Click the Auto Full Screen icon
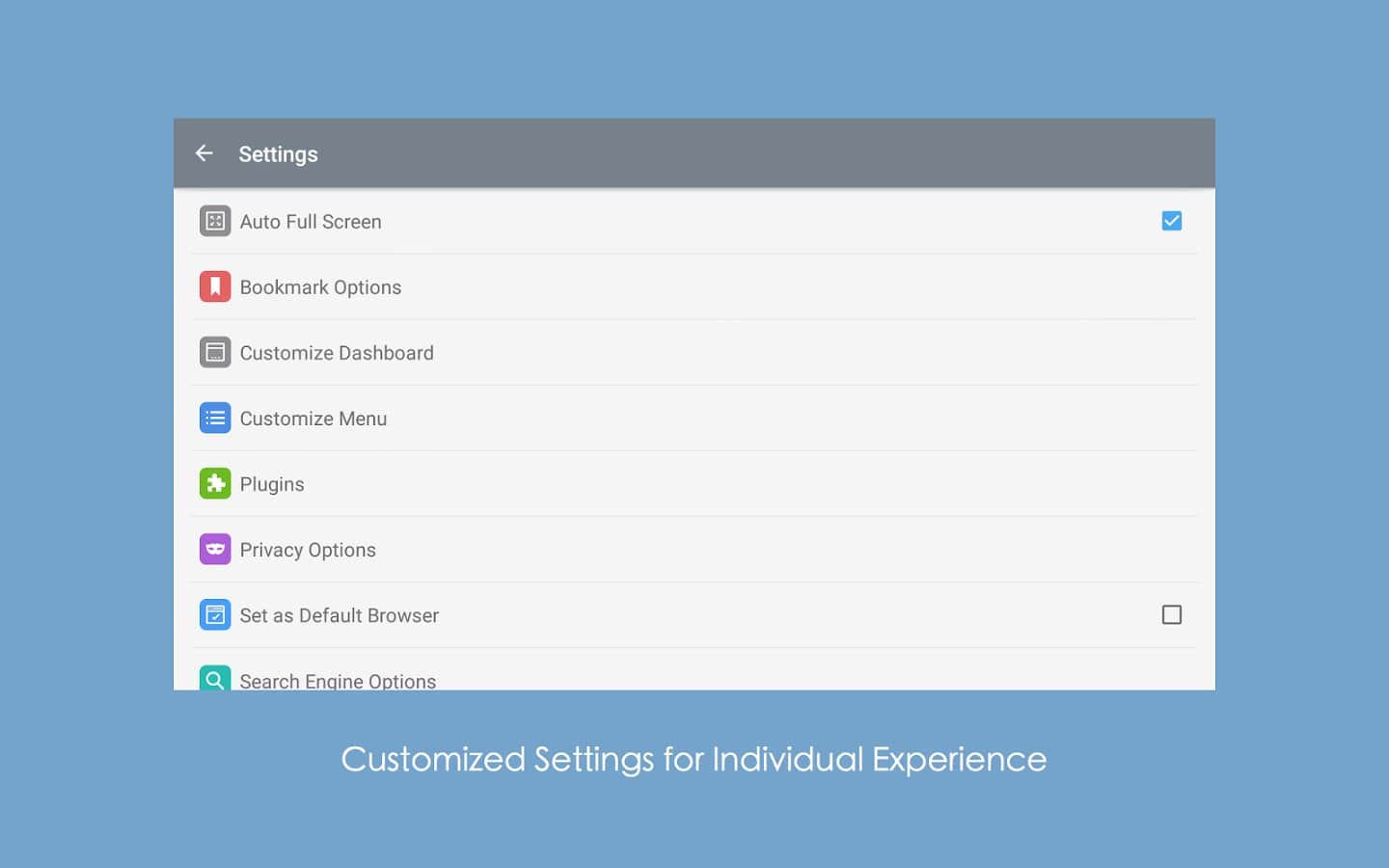Image resolution: width=1389 pixels, height=868 pixels. 215,221
